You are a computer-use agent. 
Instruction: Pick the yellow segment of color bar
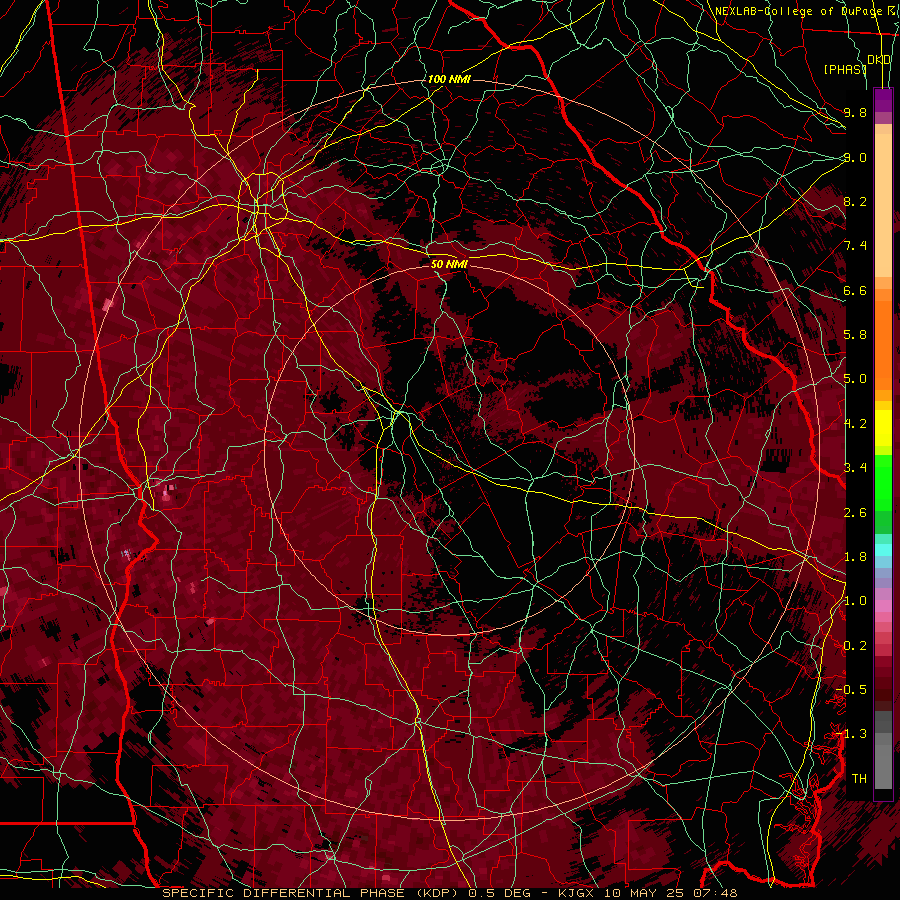click(x=883, y=428)
